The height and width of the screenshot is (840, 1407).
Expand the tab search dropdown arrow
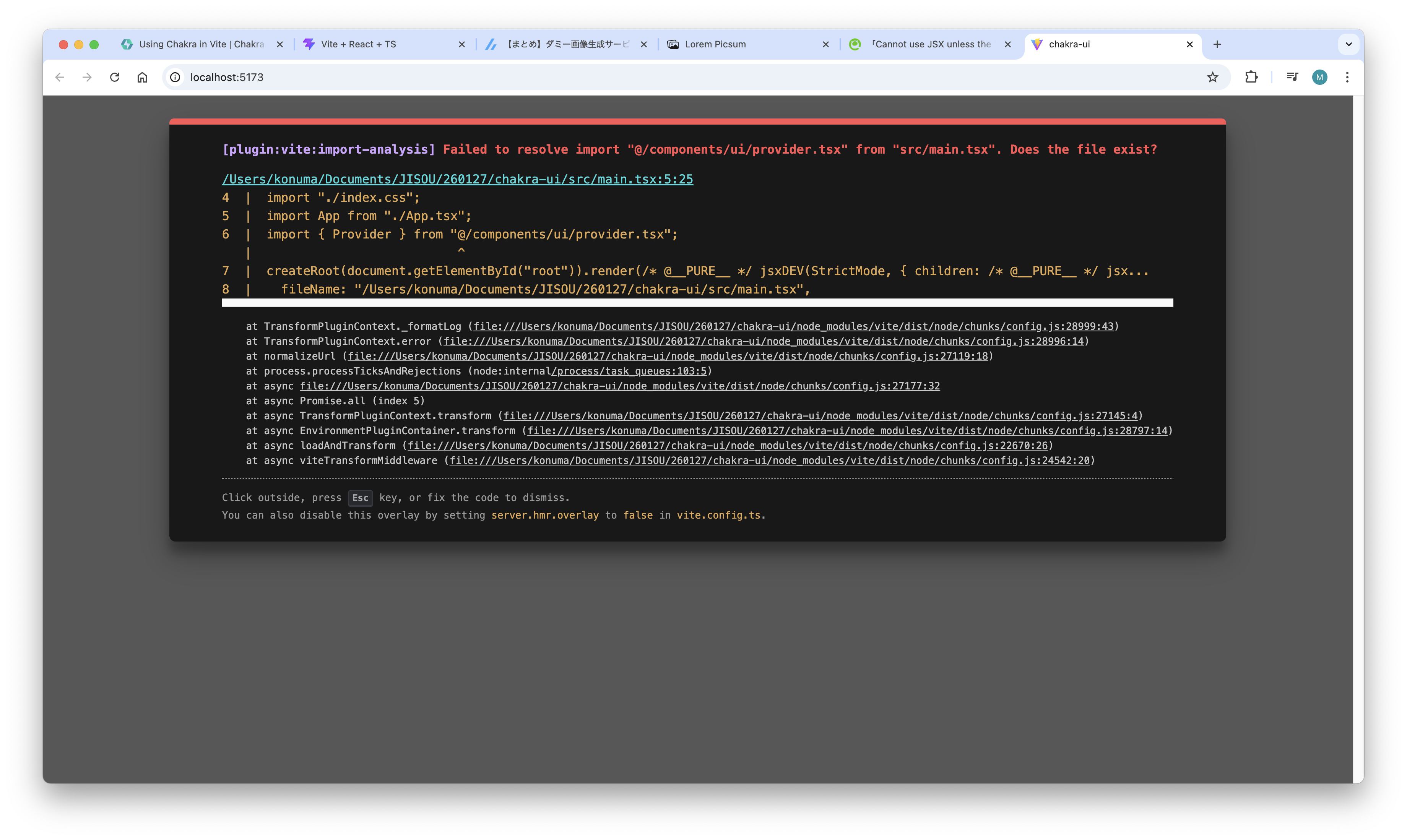pos(1349,44)
